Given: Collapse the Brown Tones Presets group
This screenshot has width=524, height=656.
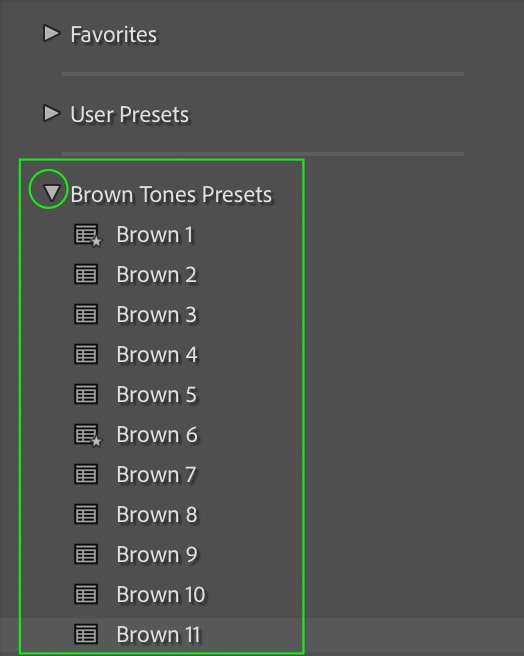Looking at the screenshot, I should tap(51, 193).
